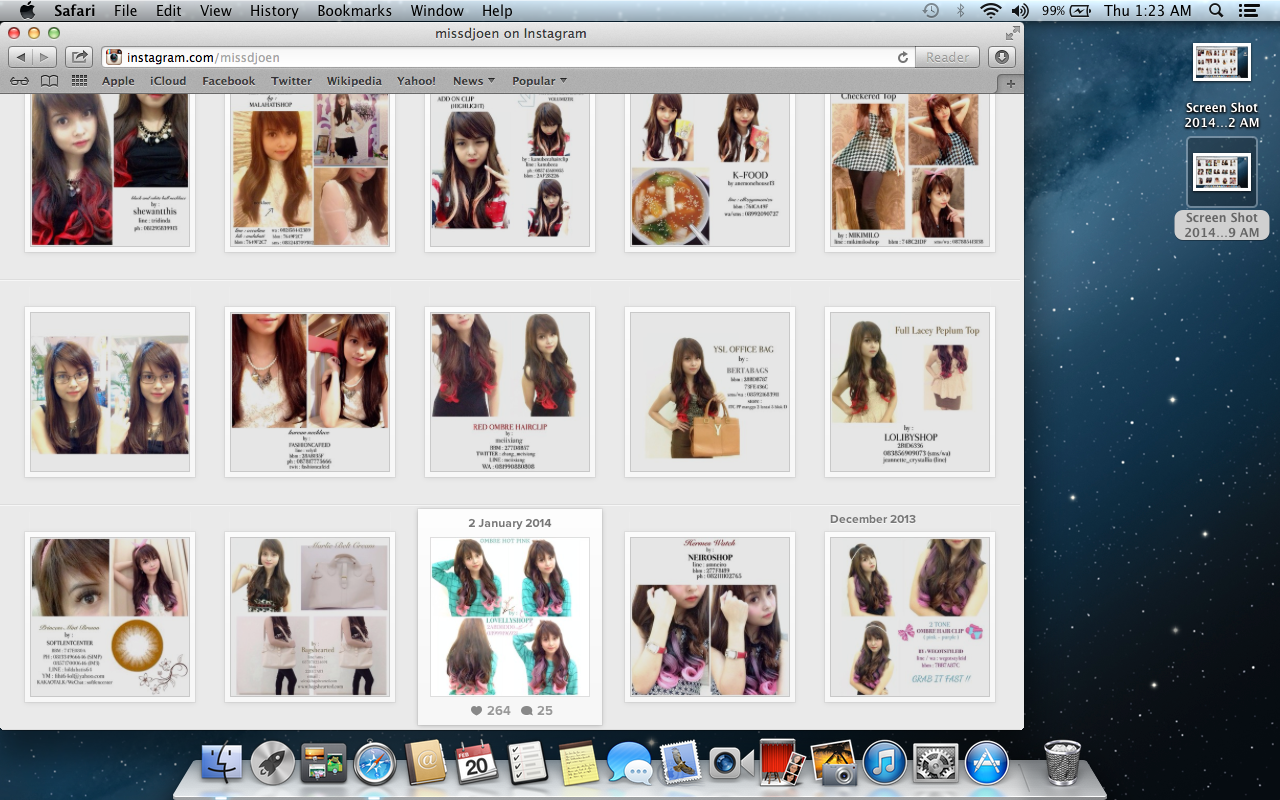Click the Reader button in address bar

[947, 57]
